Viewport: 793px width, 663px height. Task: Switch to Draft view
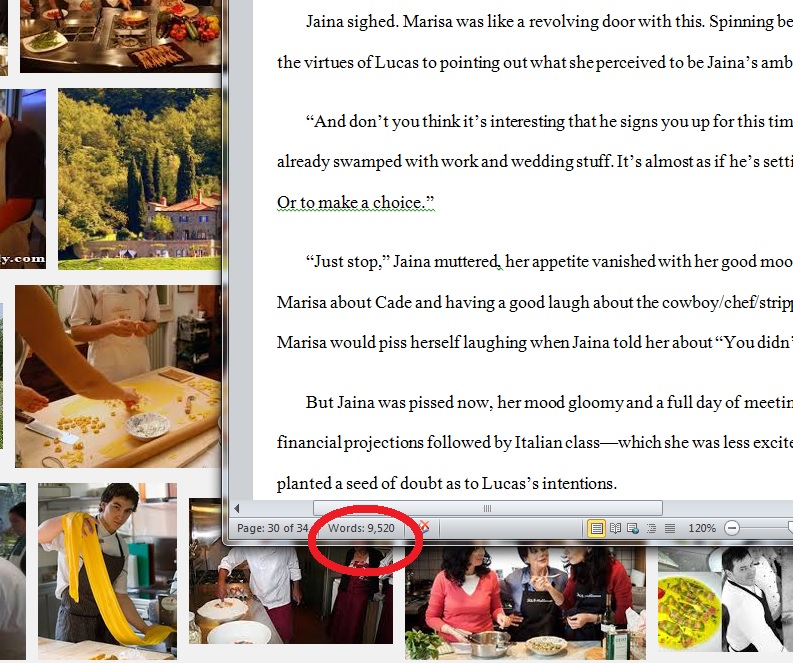(670, 528)
